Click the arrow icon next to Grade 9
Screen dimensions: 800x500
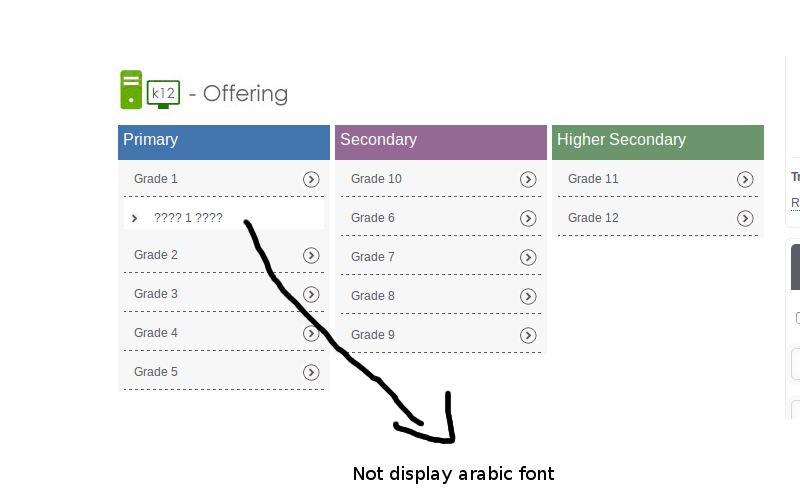pos(528,335)
